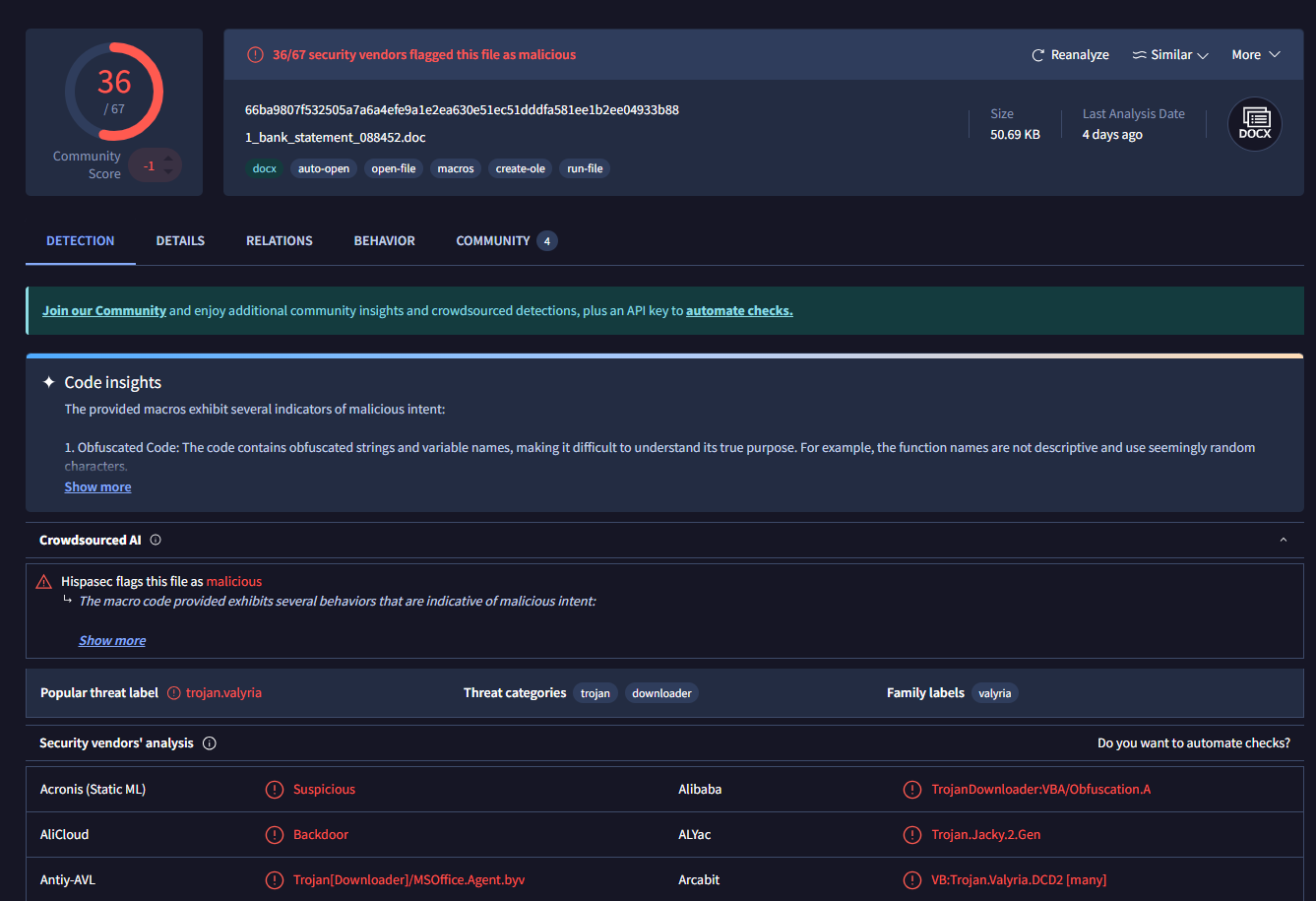Click the downloader threat category tag
The height and width of the screenshot is (901, 1316).
coord(661,693)
